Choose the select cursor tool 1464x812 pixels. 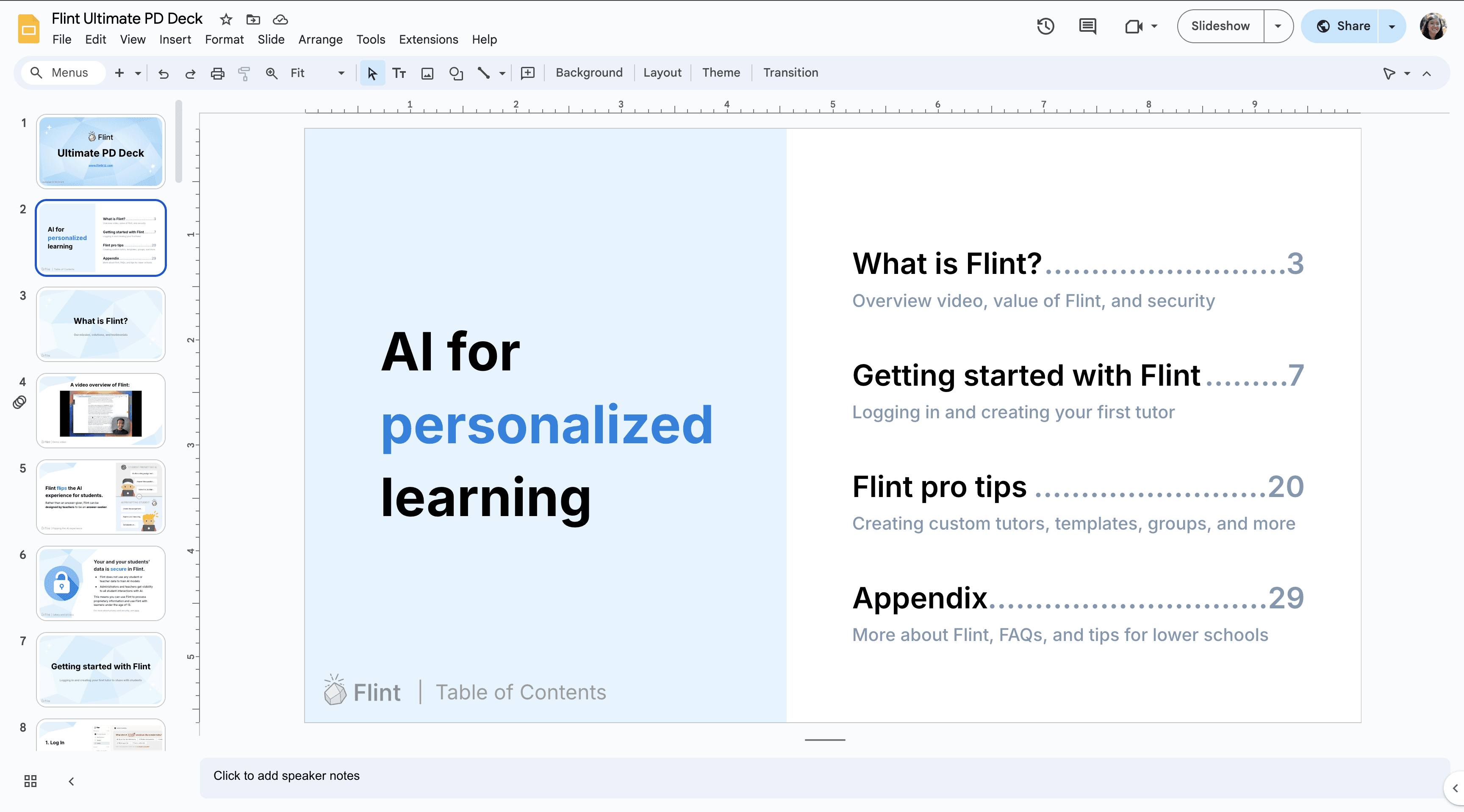pyautogui.click(x=372, y=73)
